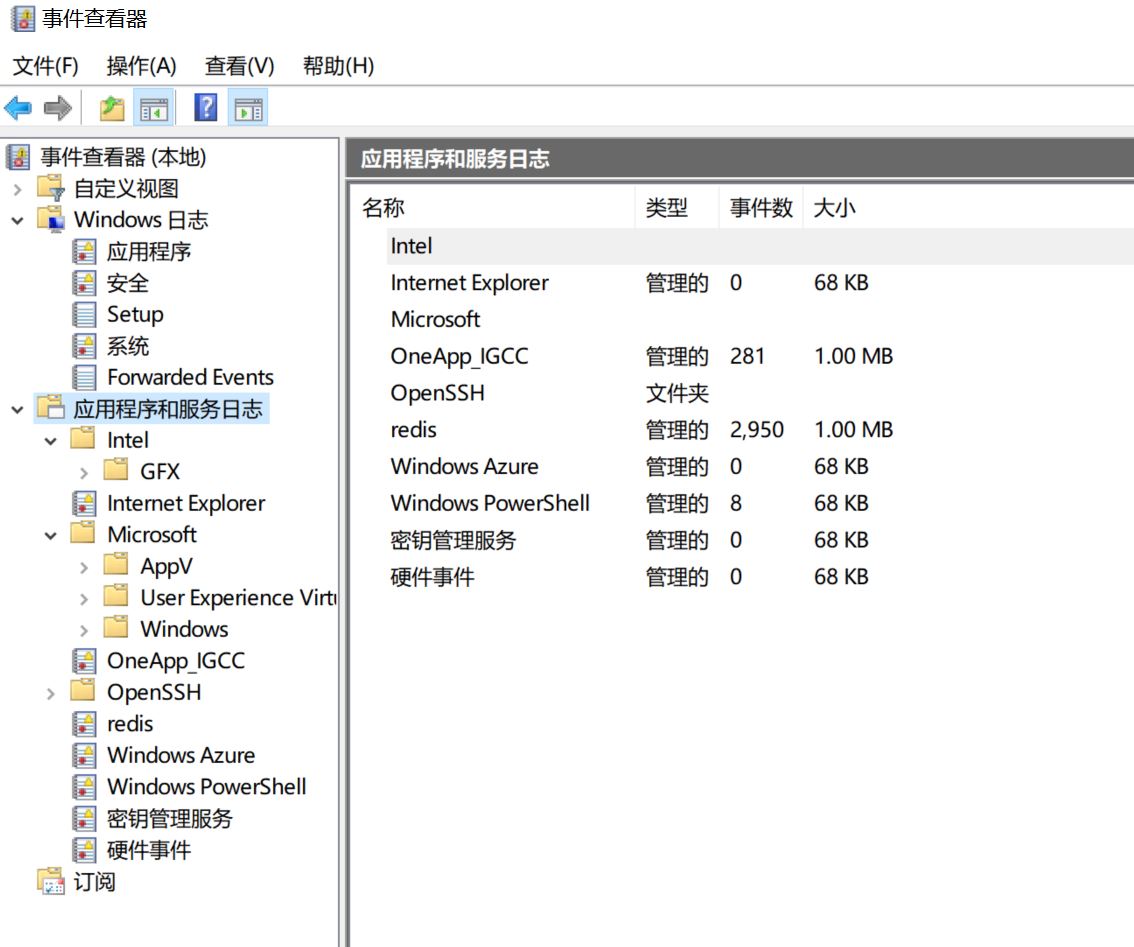Image resolution: width=1134 pixels, height=947 pixels.
Task: Click the Windows PowerShell log icon in tree
Action: [85, 786]
